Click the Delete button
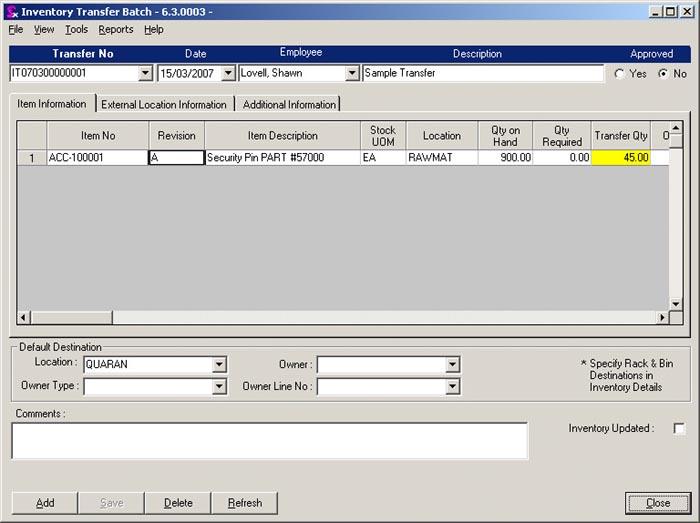Viewport: 700px width, 523px height. point(178,503)
